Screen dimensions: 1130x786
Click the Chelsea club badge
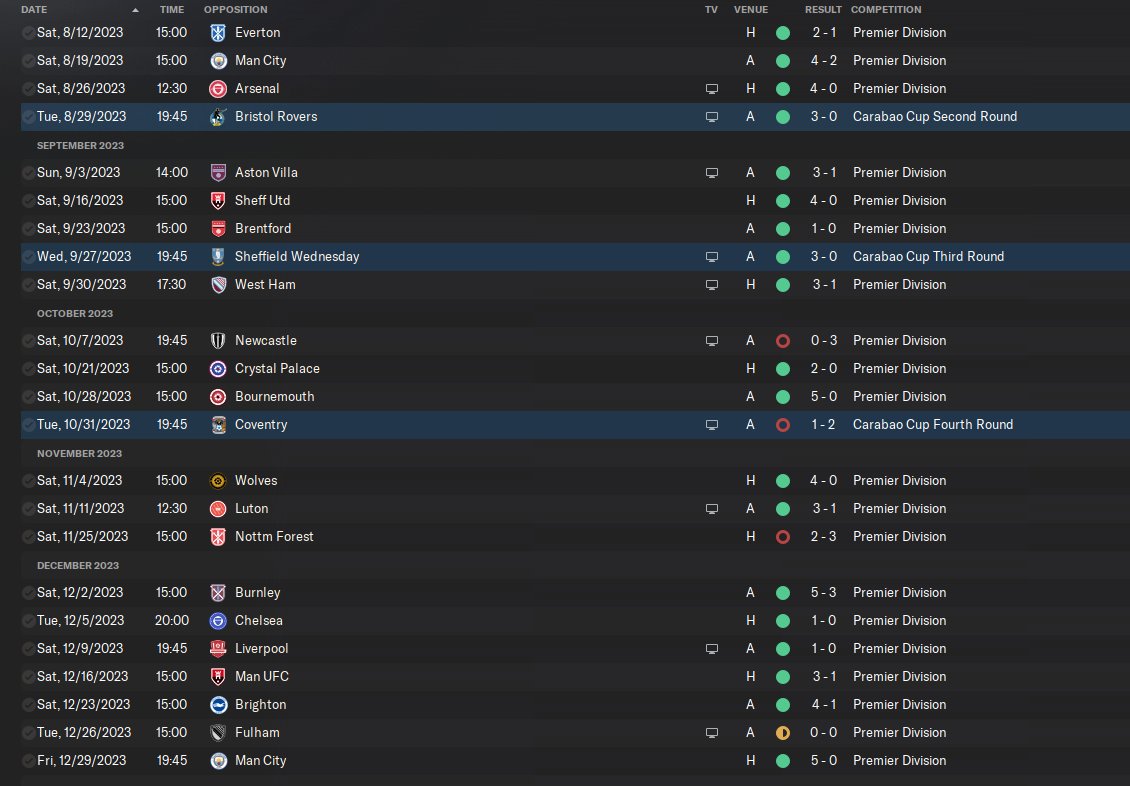tap(218, 620)
